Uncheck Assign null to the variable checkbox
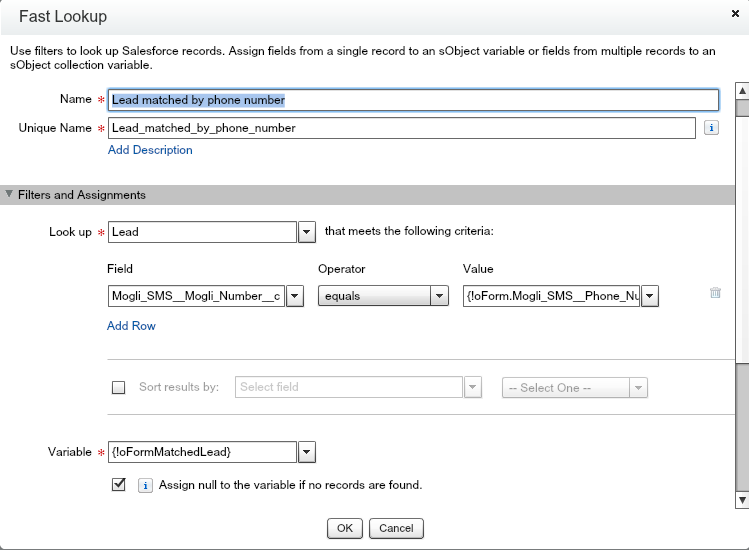Image resolution: width=749 pixels, height=550 pixels. (119, 485)
